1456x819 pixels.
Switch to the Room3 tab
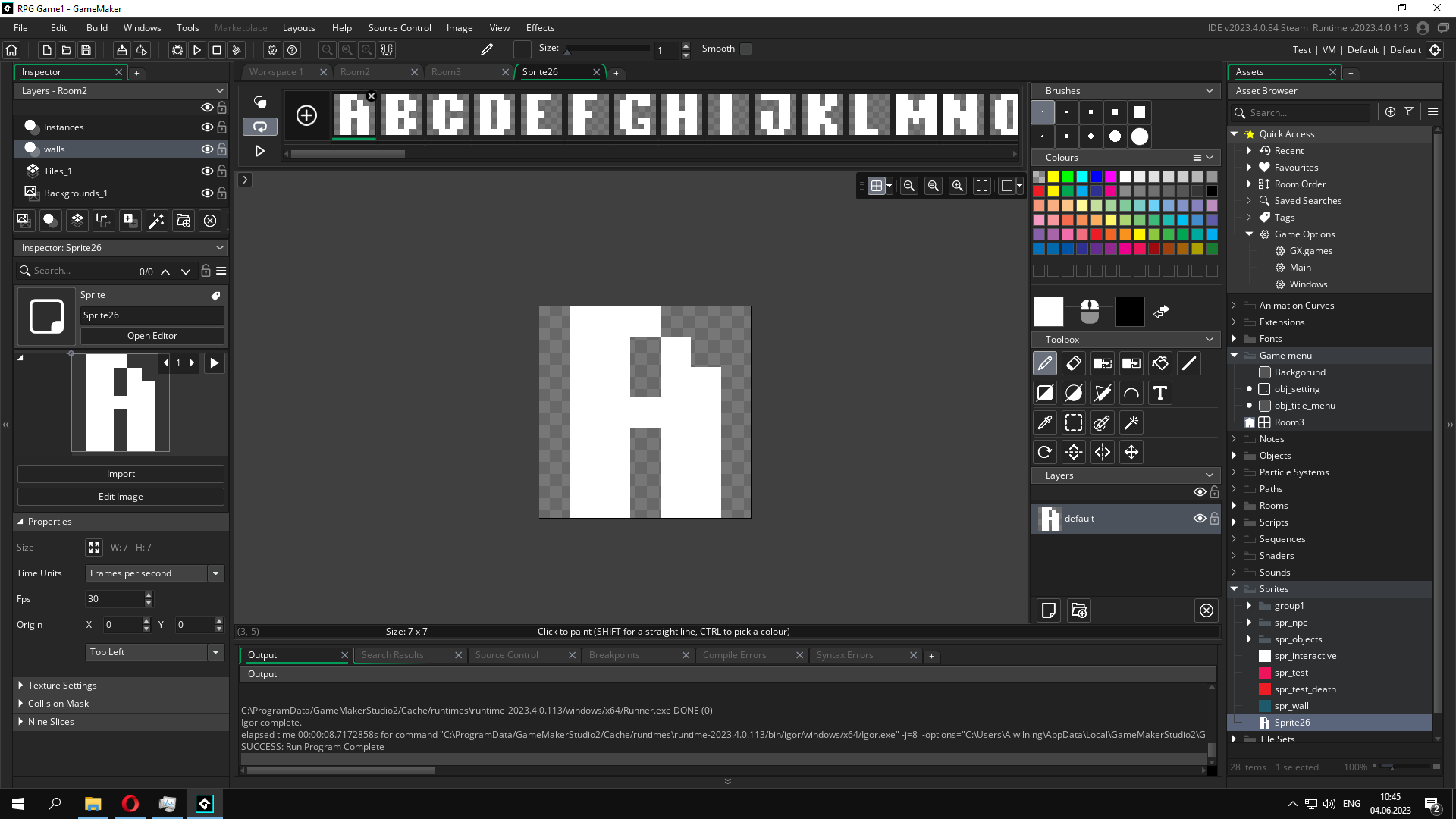pyautogui.click(x=446, y=72)
